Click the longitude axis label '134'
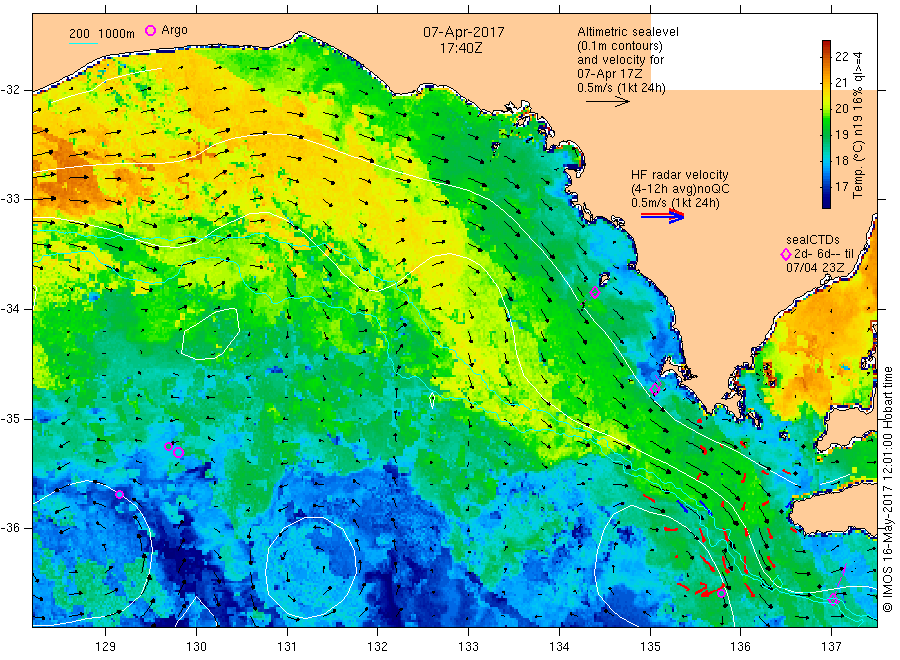 [559, 647]
